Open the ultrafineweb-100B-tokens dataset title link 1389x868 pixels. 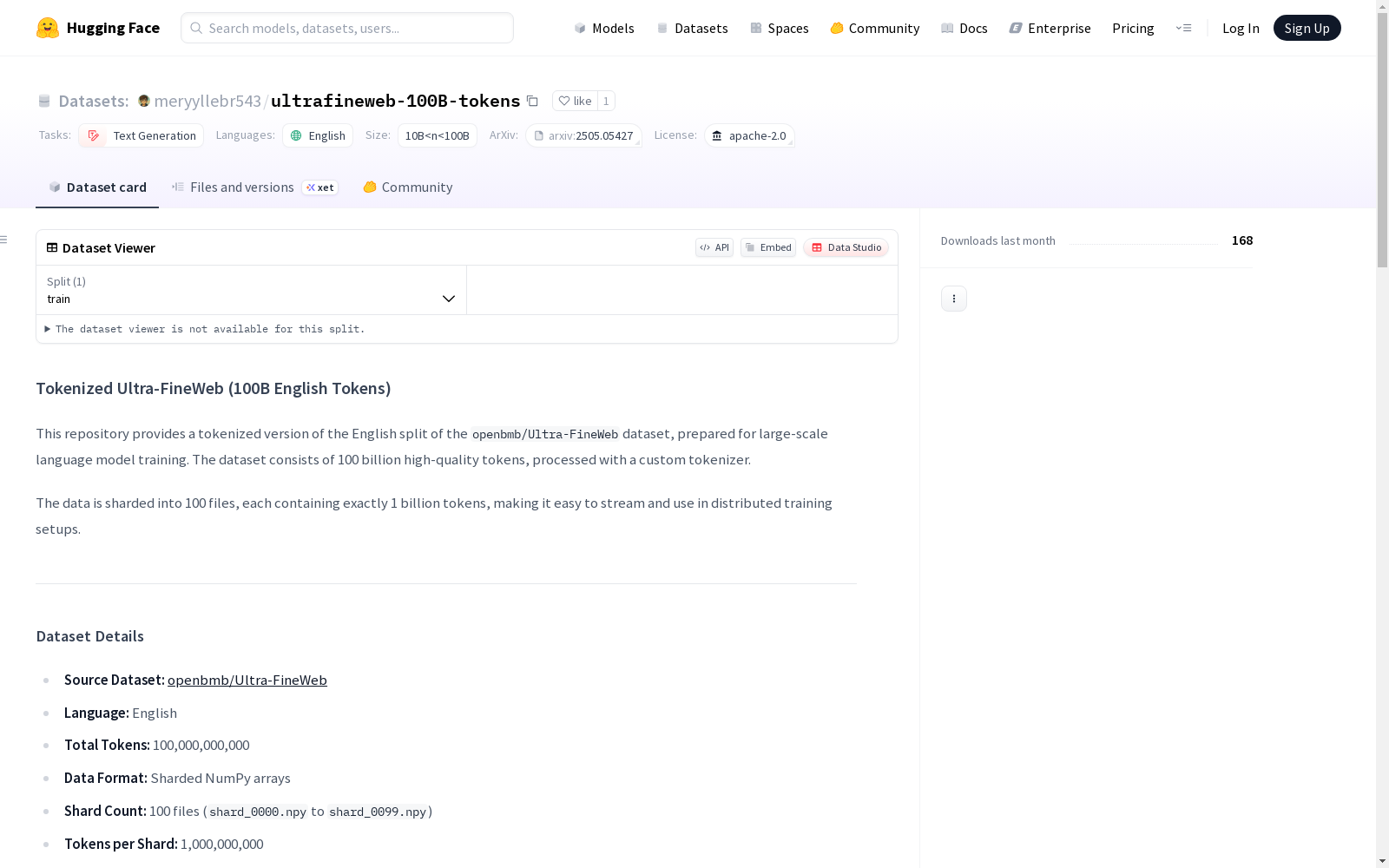[396, 101]
